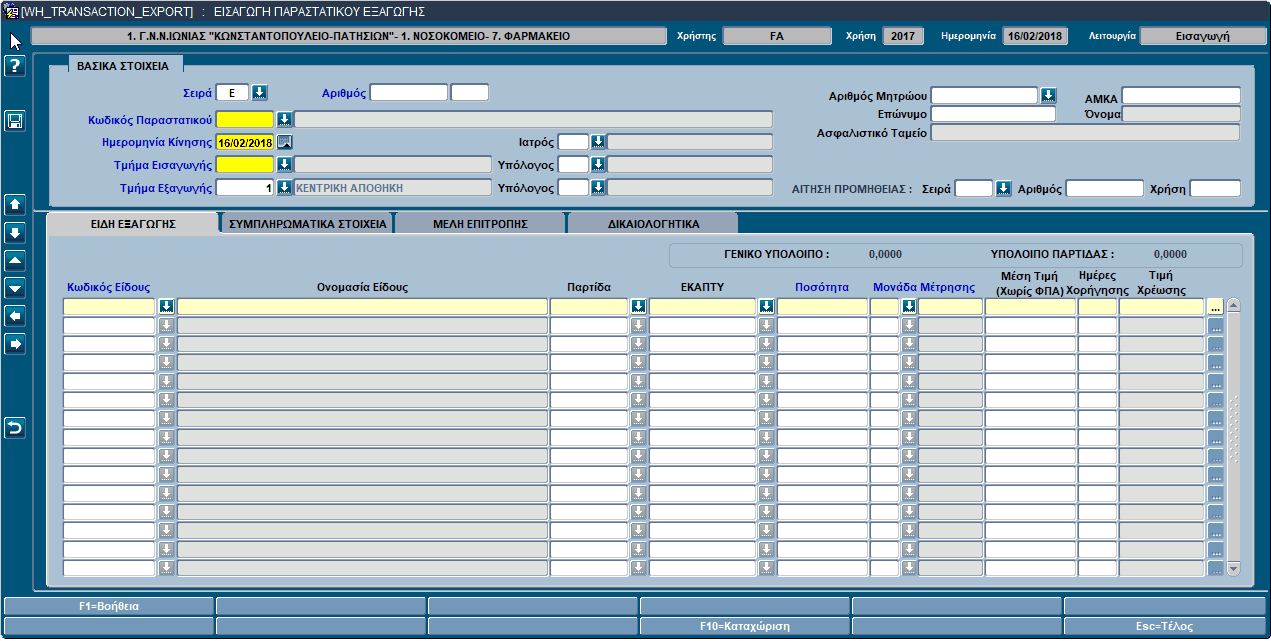Open ΑΙΤΗΣΗ ΠΡΟΜΗΘΕΙΑΣ Σειρά lookup list

1003,188
